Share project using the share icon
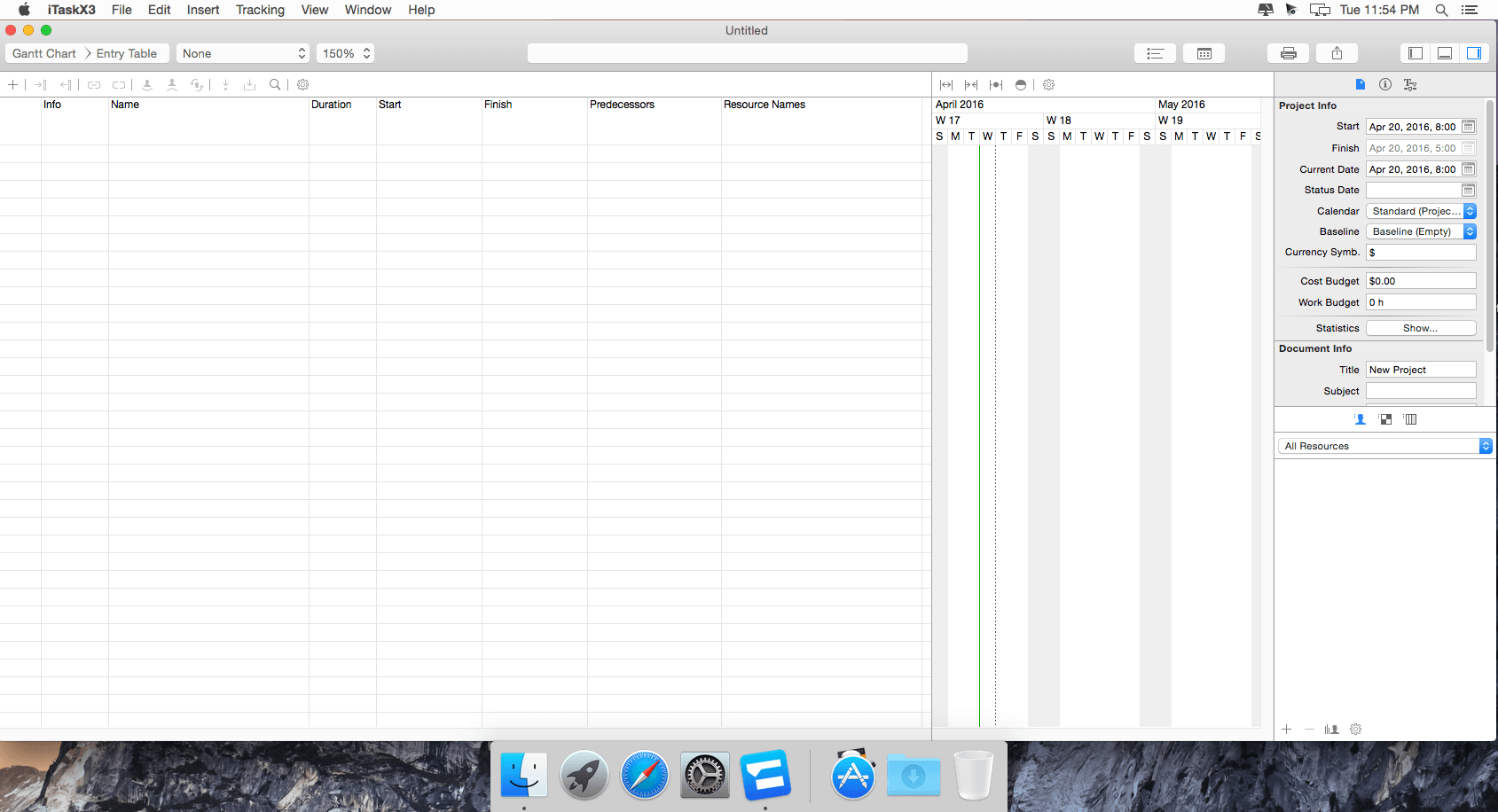1498x812 pixels. 1337,53
